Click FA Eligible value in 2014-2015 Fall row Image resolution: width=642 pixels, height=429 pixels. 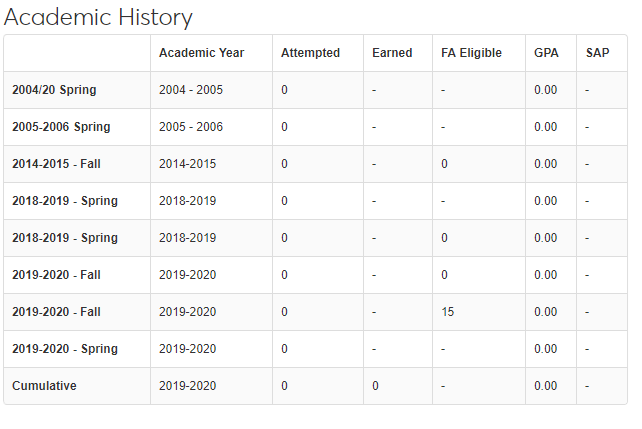click(x=444, y=164)
